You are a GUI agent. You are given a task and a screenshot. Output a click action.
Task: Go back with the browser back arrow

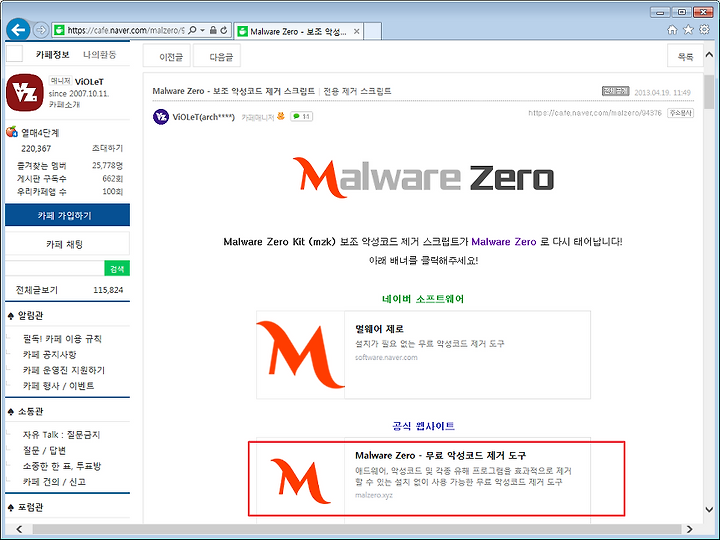click(18, 30)
